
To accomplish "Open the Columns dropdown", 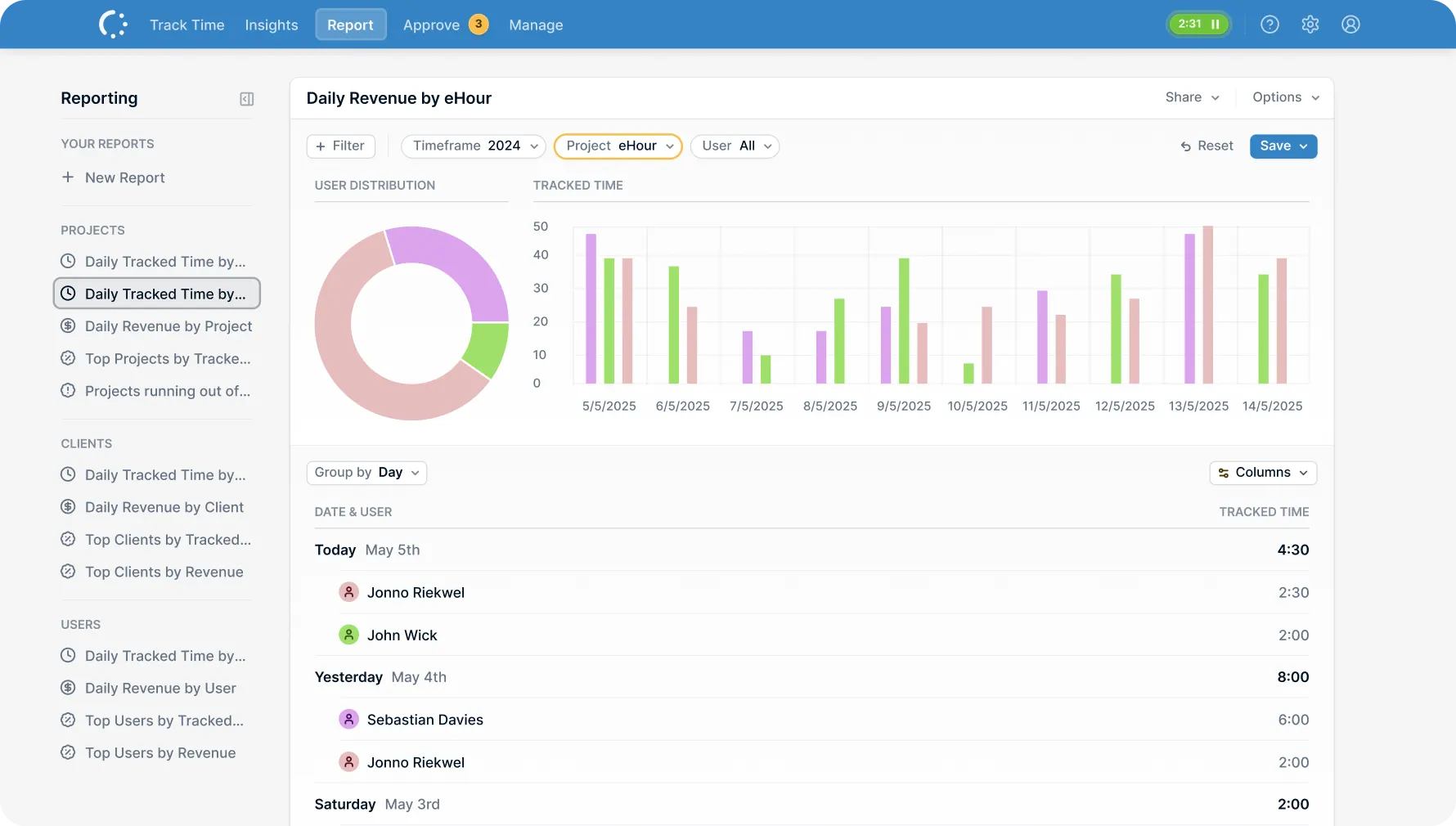I will (x=1262, y=473).
